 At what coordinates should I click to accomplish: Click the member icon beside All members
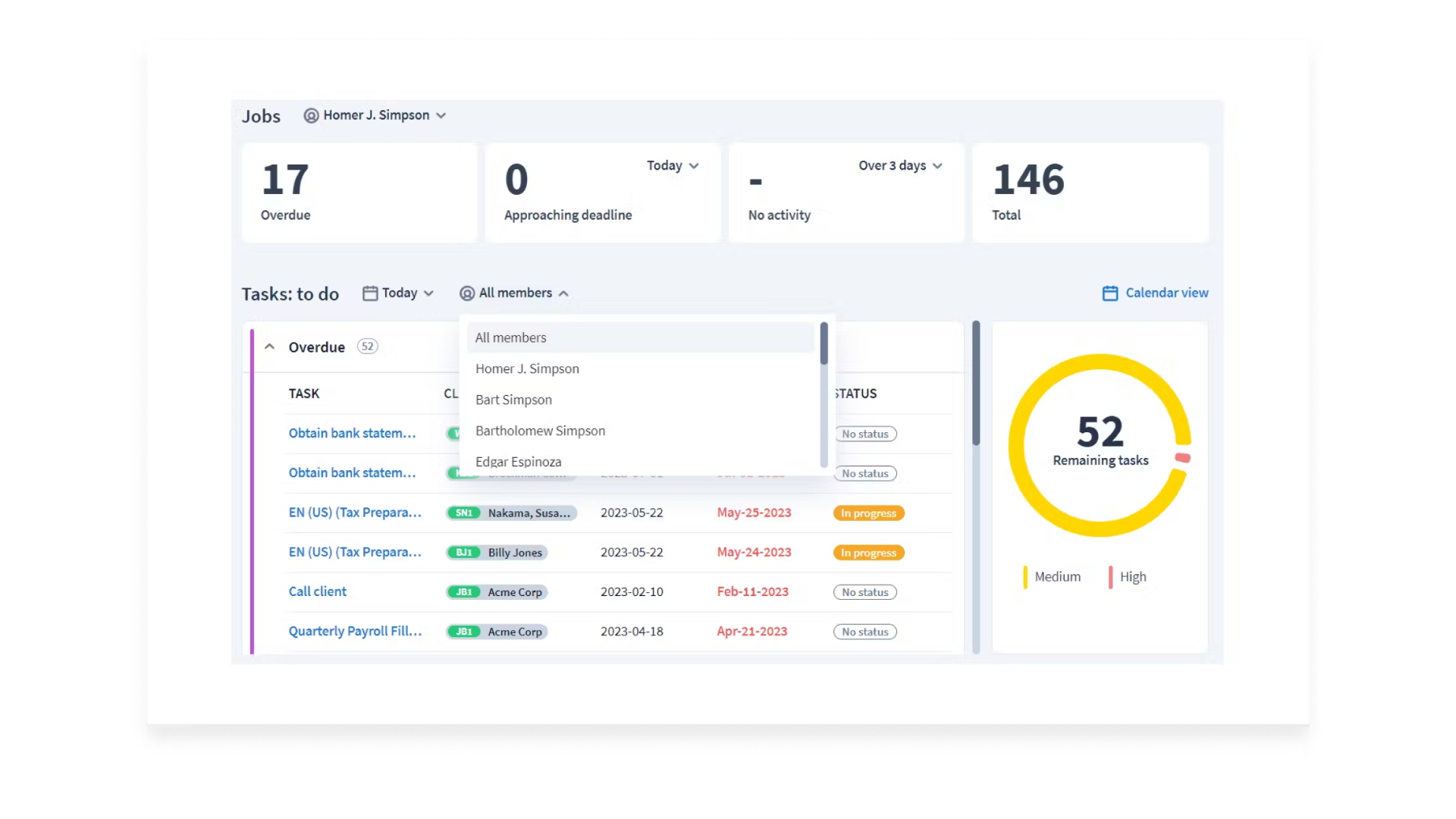point(467,293)
